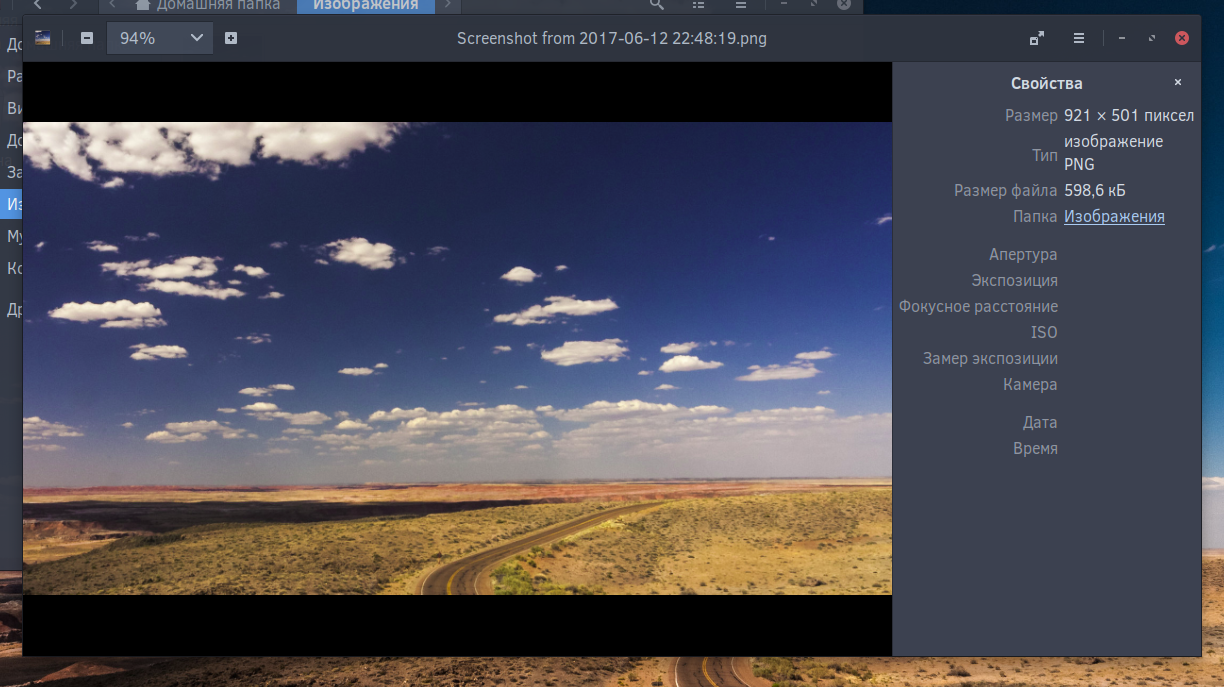Maximize the image viewer window

click(x=1152, y=38)
